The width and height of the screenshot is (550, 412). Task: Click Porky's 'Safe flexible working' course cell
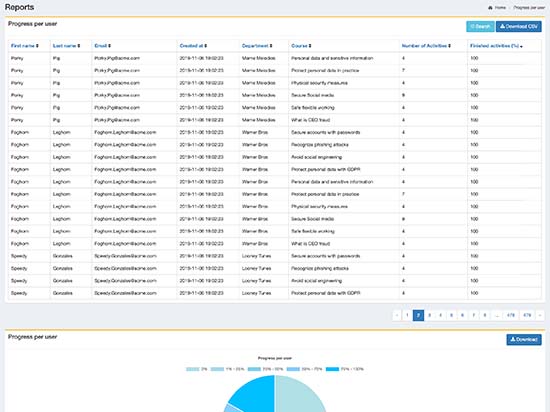313,108
